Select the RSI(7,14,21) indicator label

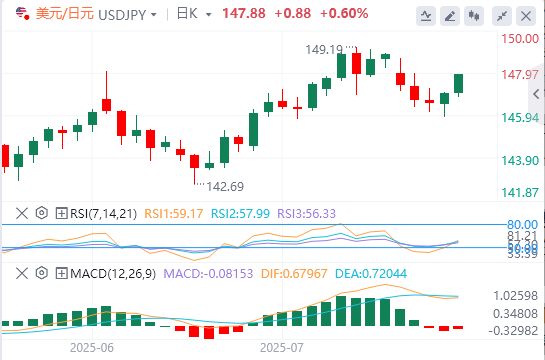point(103,213)
